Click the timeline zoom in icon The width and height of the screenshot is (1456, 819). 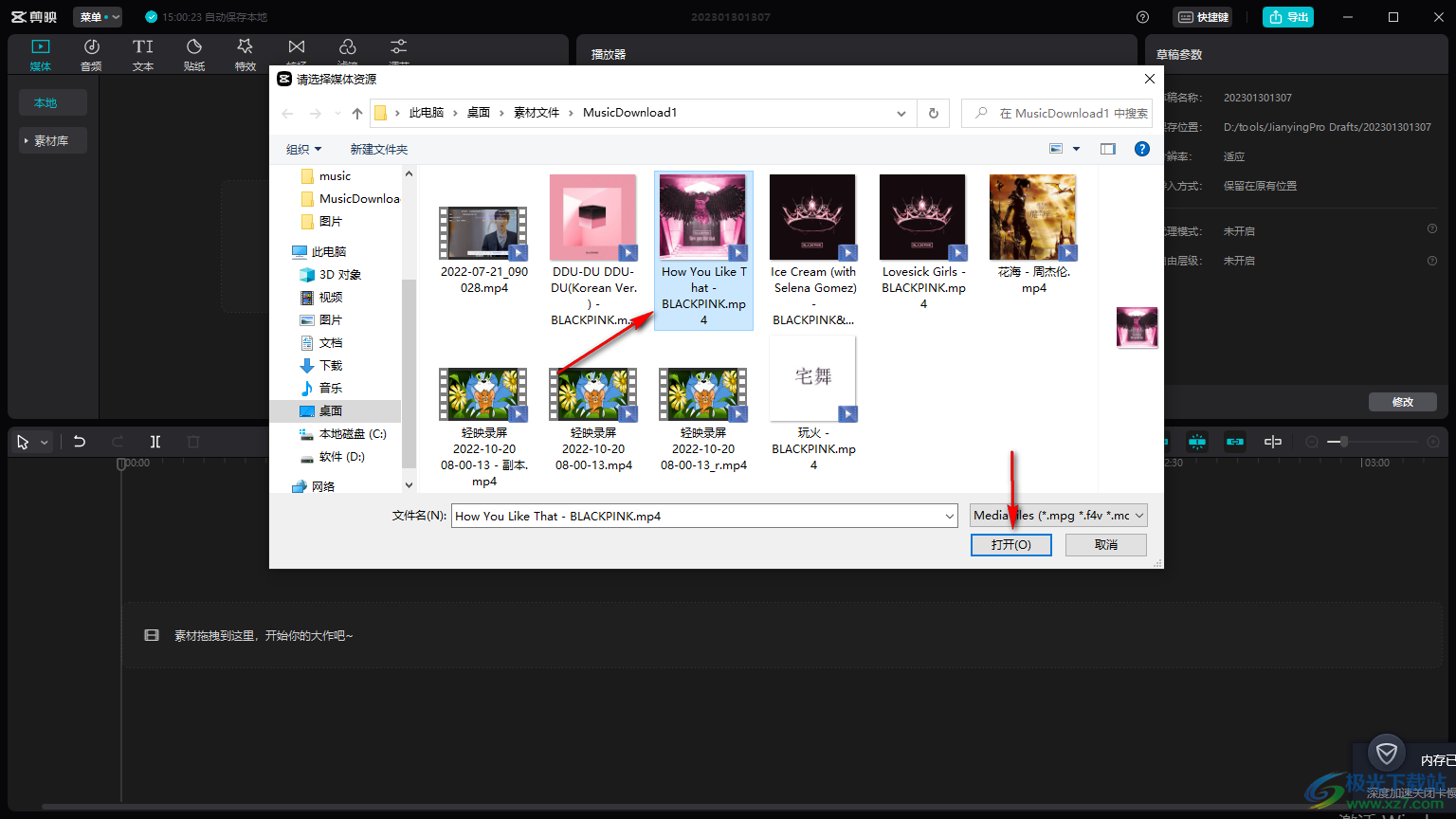(x=1433, y=442)
